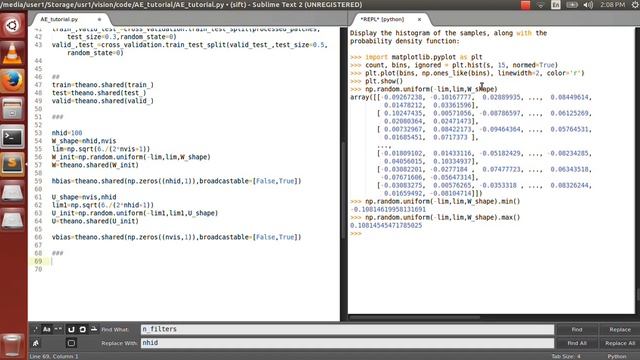Open the upper mounted drive icon in dock

(x=12, y=192)
